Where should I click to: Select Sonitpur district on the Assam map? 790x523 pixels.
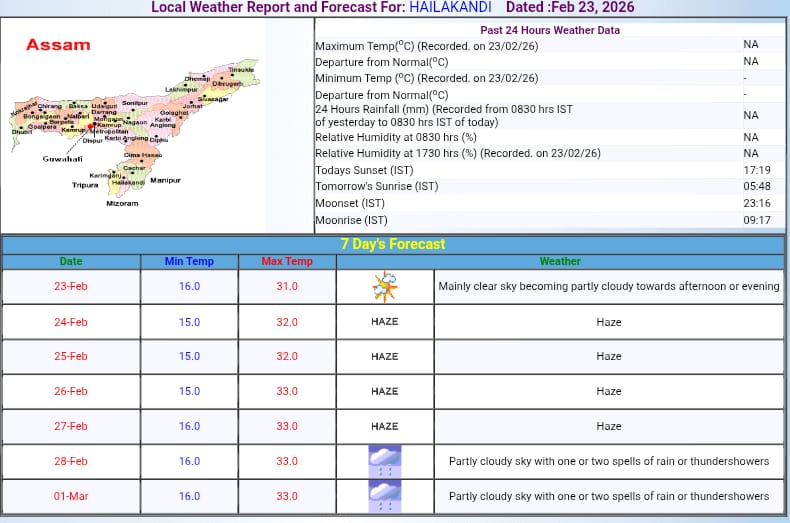click(134, 103)
